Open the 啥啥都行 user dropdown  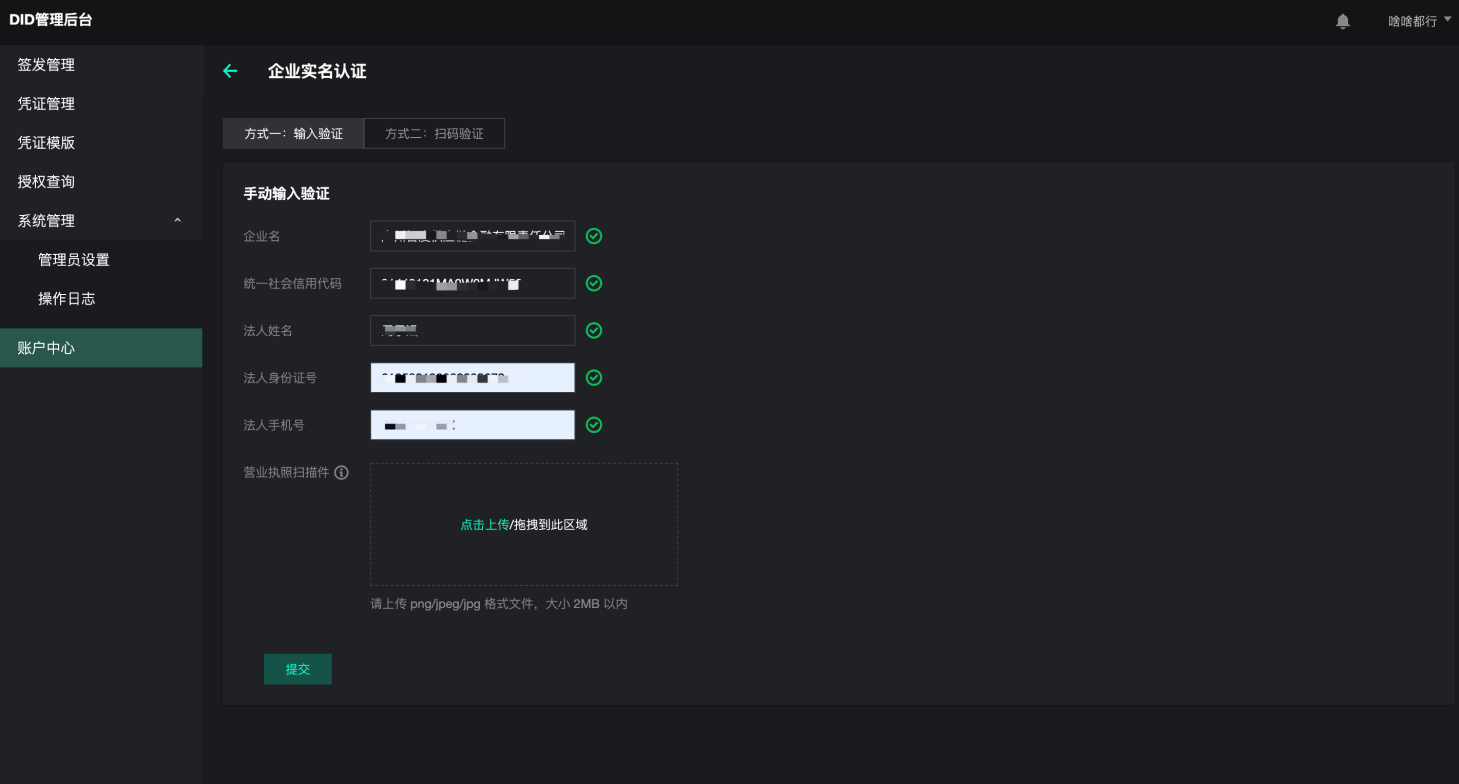click(1418, 21)
